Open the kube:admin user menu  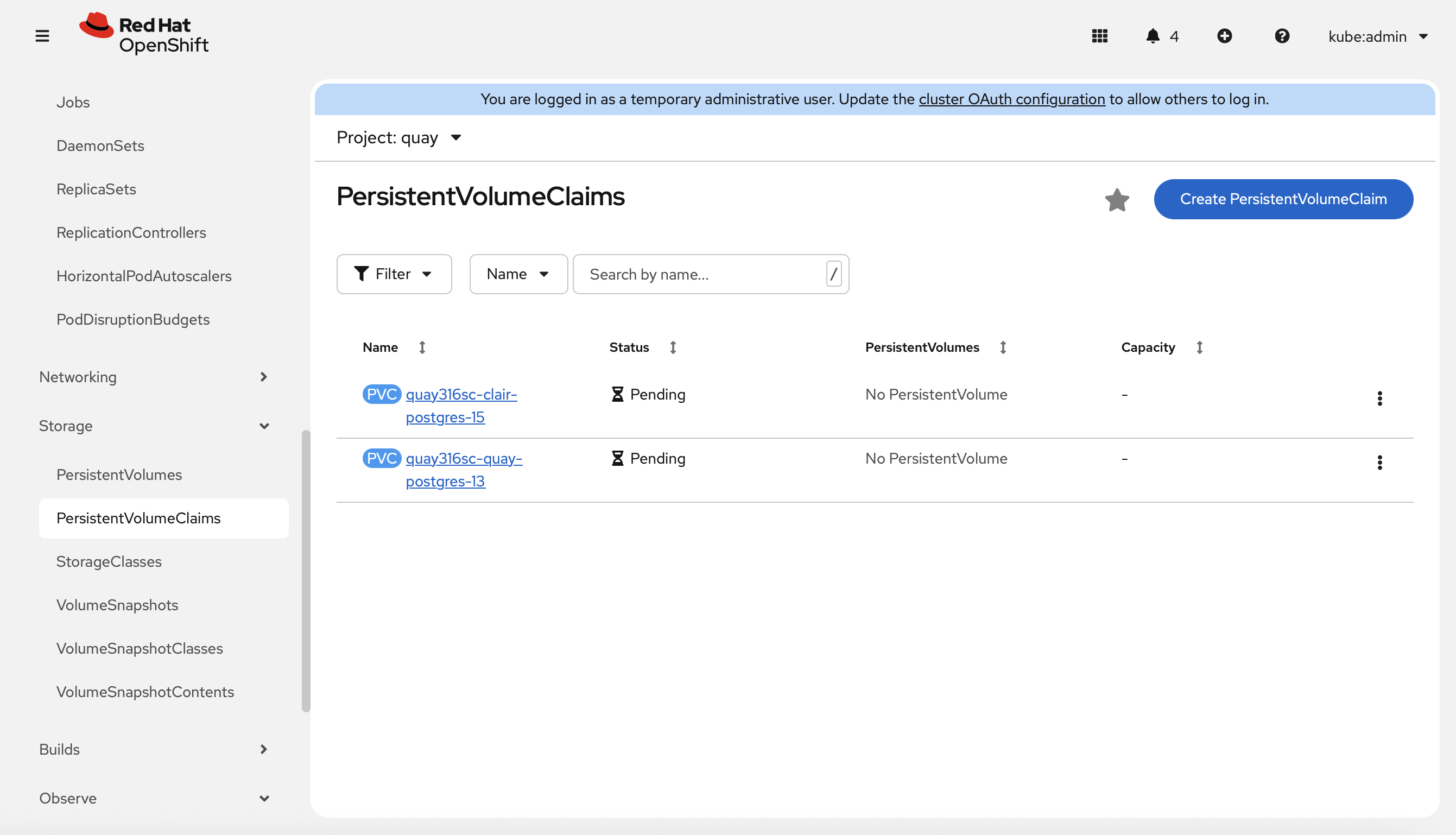1377,36
